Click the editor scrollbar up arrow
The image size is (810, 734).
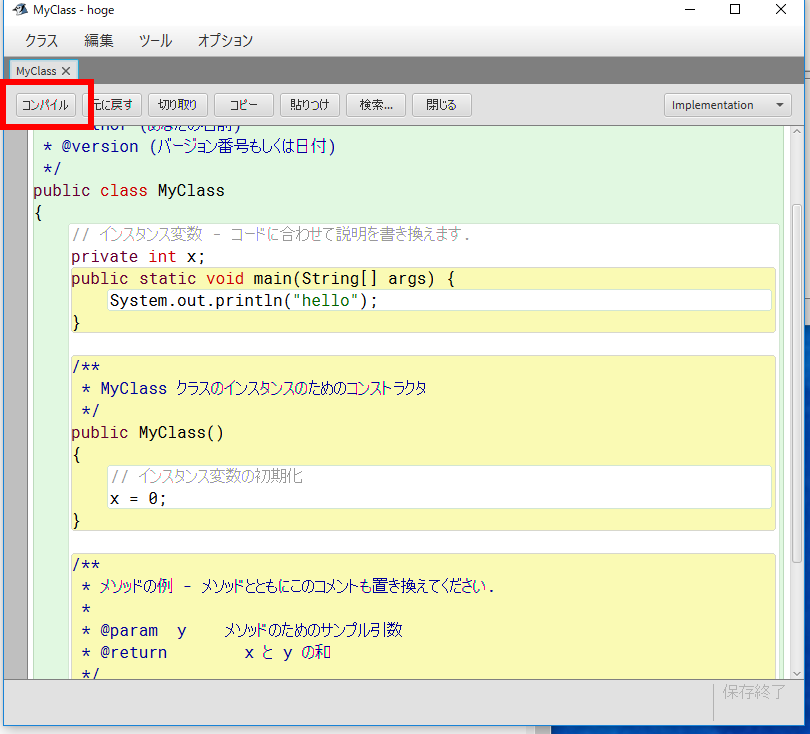(797, 132)
